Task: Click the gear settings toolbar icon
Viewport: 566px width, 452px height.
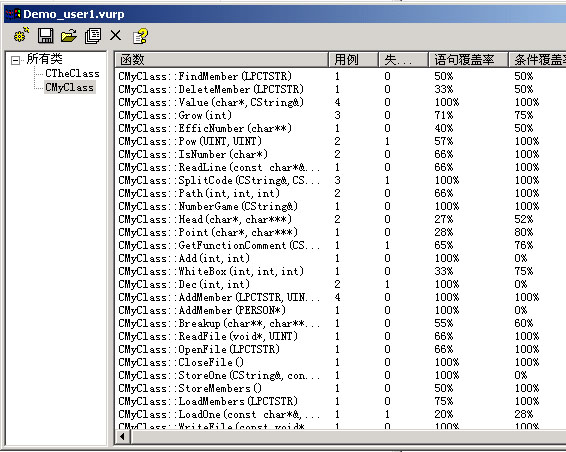Action: 21,35
